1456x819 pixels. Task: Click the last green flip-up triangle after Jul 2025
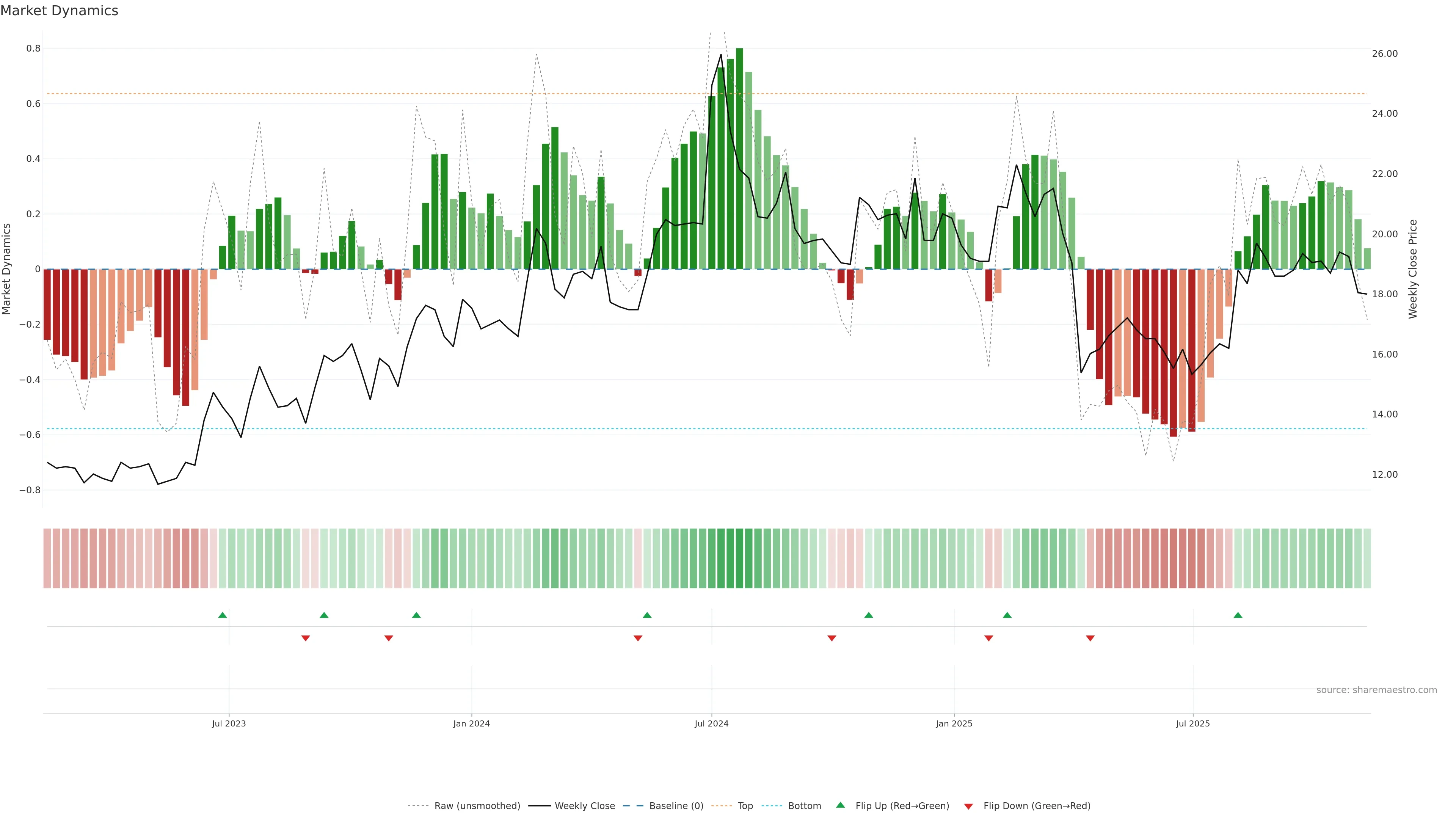coord(1238,615)
